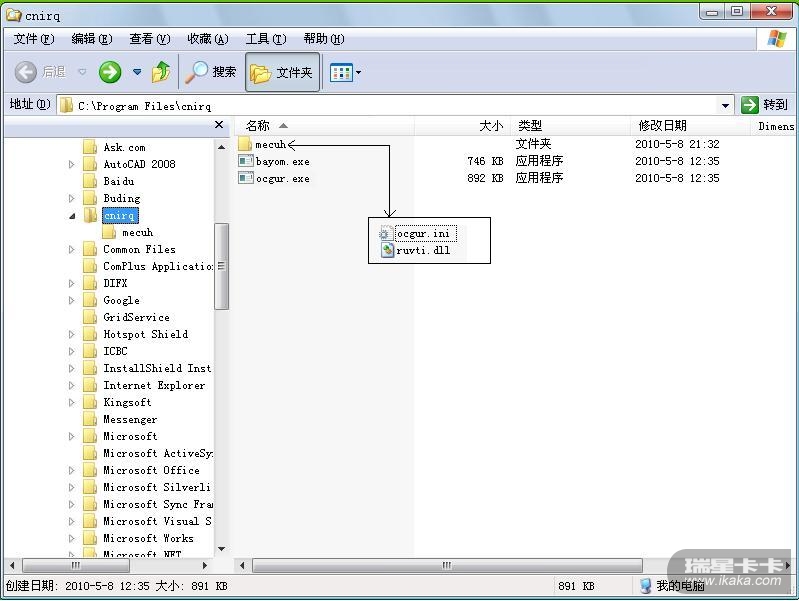Go up one folder level icon
799x601 pixels.
click(x=161, y=72)
